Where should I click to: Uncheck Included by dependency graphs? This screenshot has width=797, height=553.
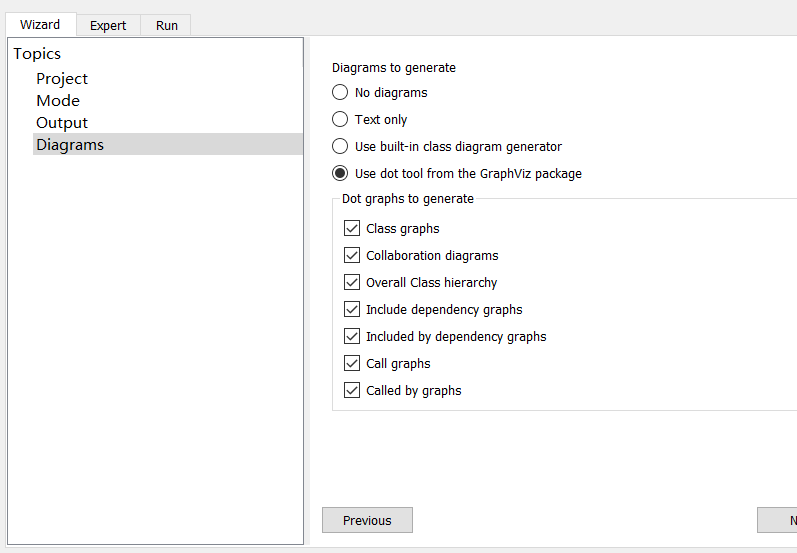352,337
